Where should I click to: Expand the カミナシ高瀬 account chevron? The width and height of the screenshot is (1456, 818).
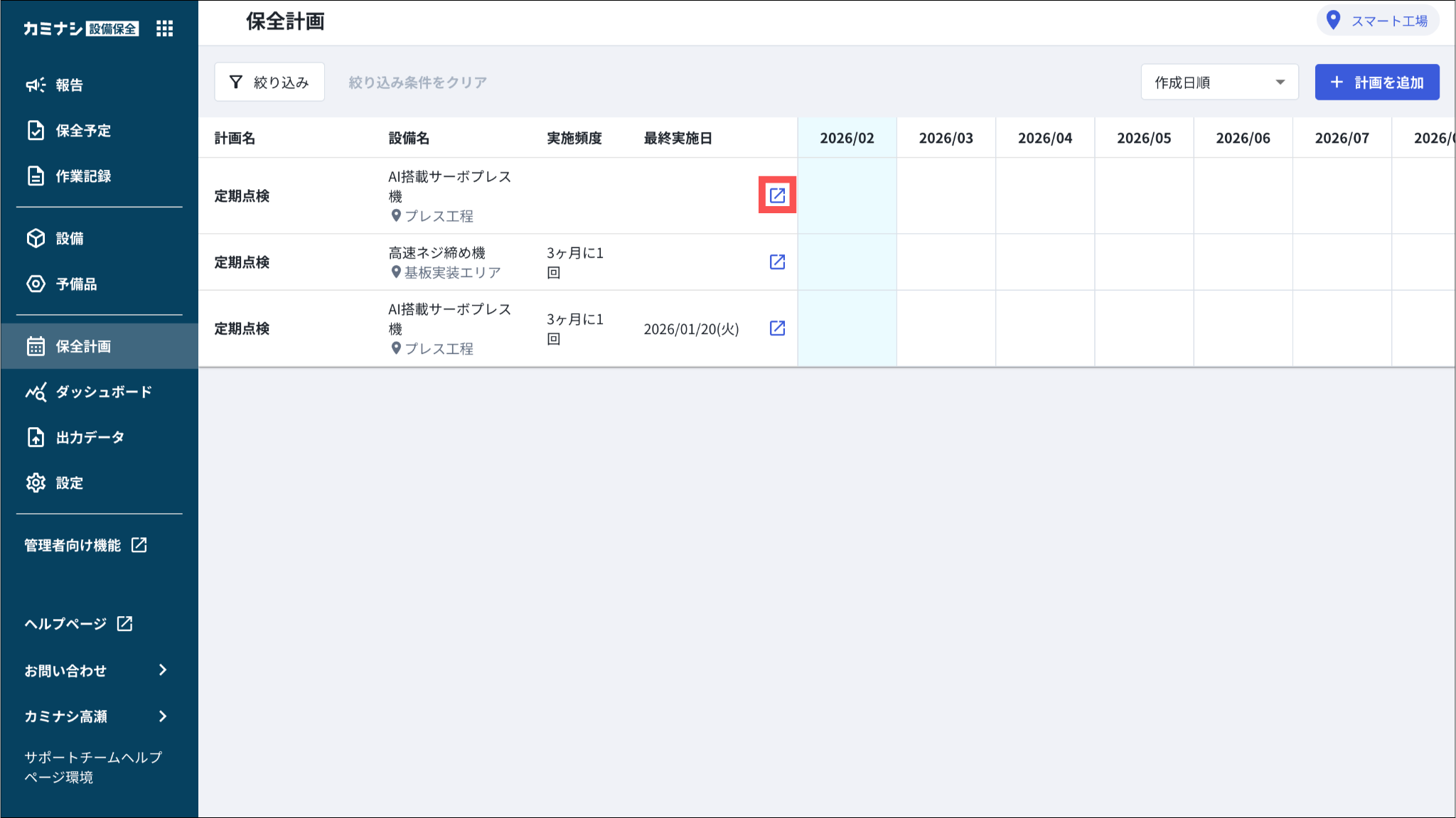(x=163, y=716)
